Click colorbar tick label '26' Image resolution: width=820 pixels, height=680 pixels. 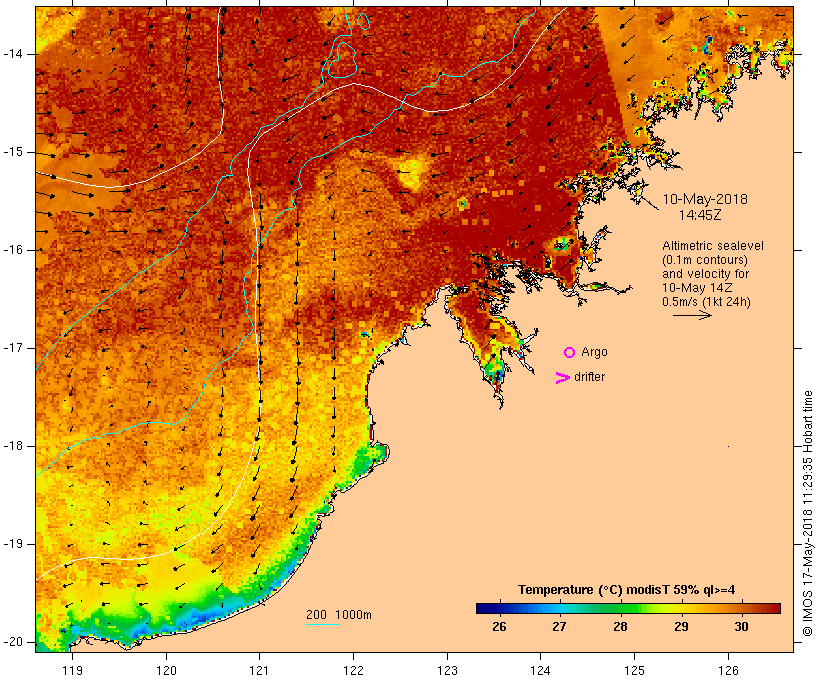[x=499, y=626]
